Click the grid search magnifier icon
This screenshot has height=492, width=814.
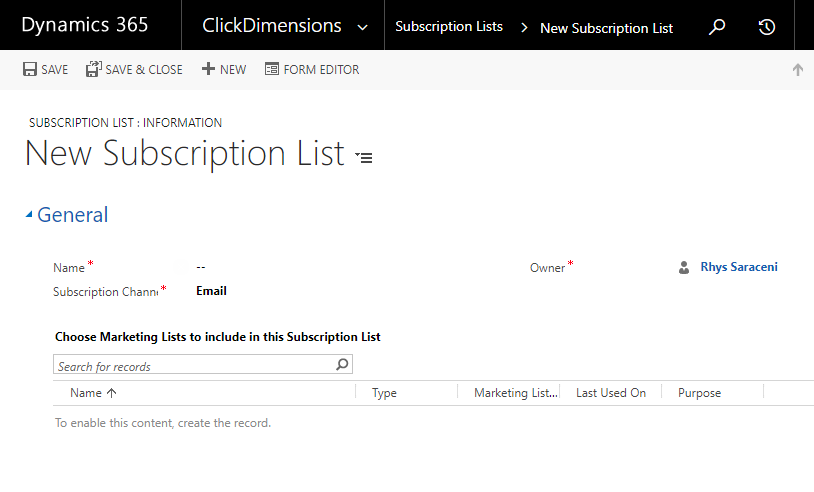342,364
